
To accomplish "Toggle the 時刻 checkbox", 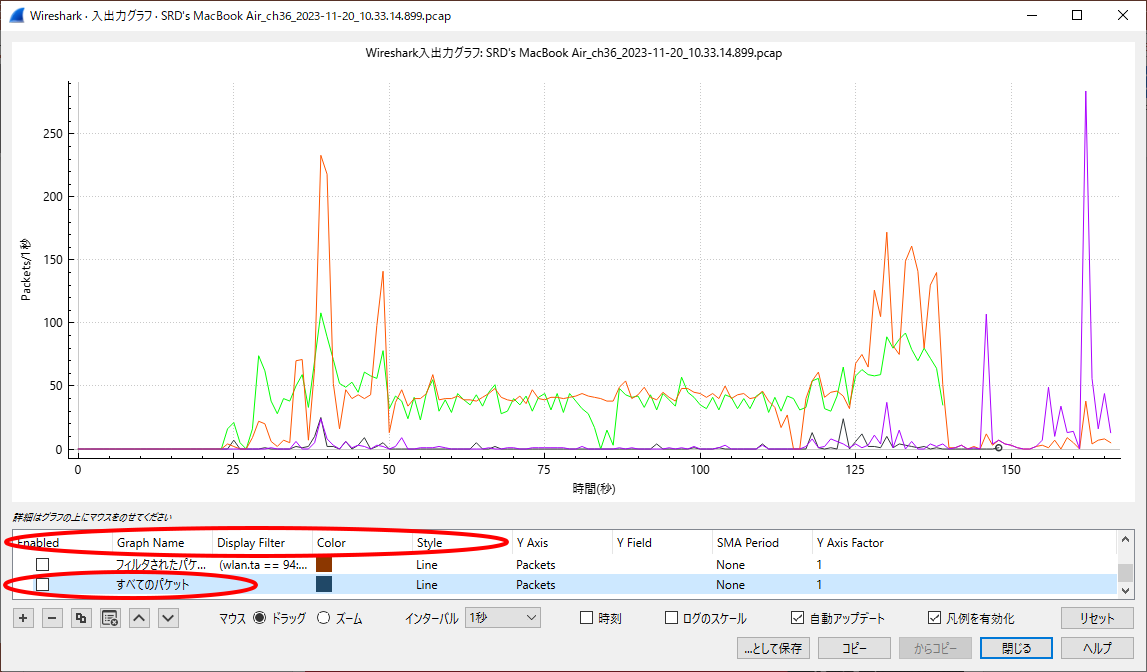I will [x=588, y=618].
